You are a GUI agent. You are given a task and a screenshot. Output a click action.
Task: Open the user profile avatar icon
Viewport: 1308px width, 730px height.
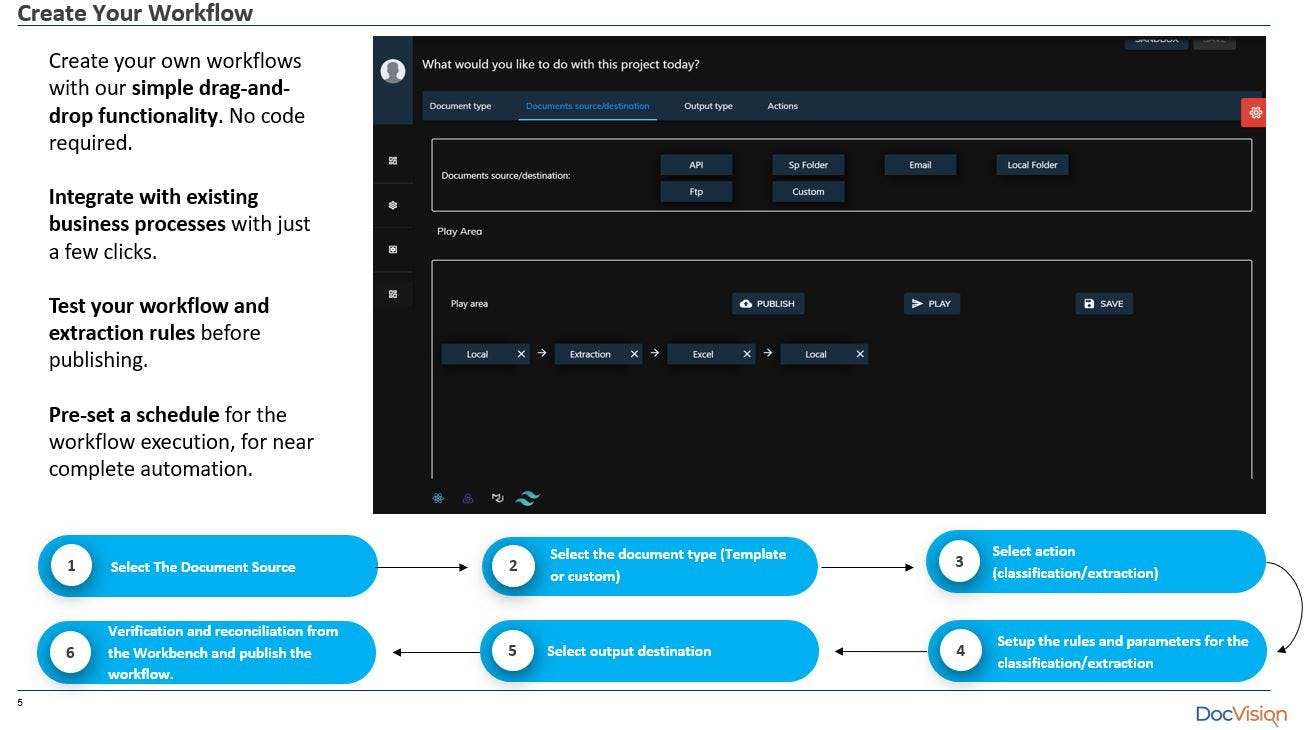tap(393, 69)
